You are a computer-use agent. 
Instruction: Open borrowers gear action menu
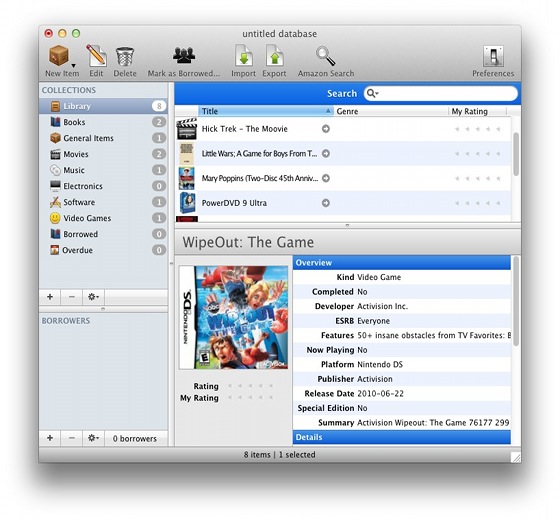[x=94, y=438]
